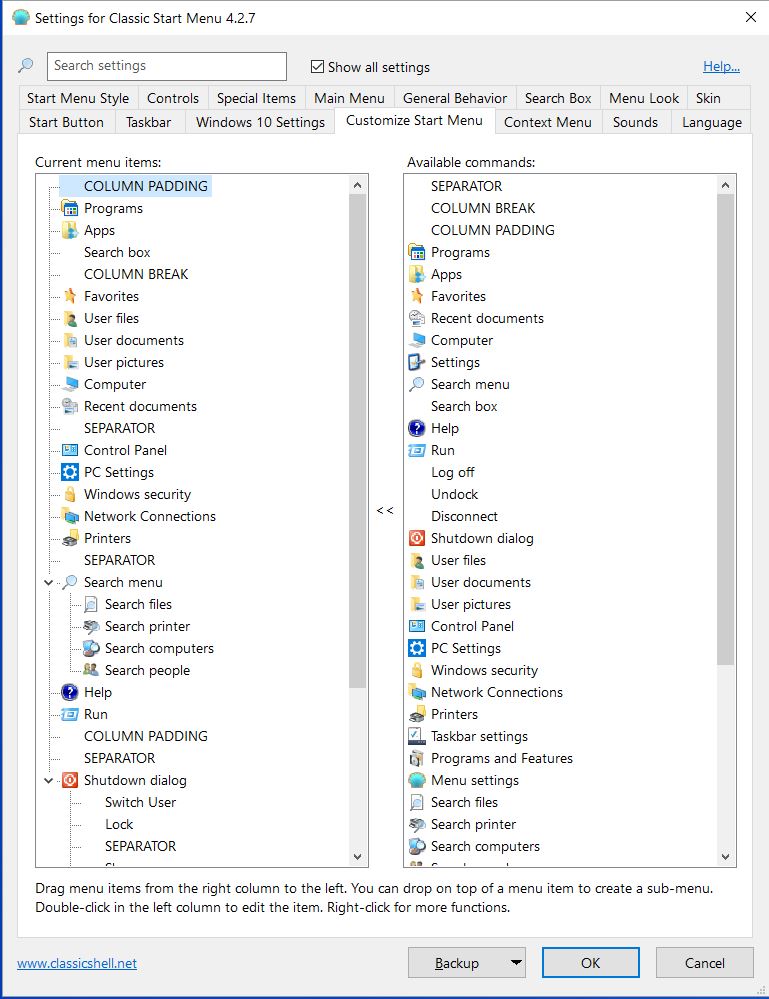769x999 pixels.
Task: Click the Help... link
Action: 721,67
